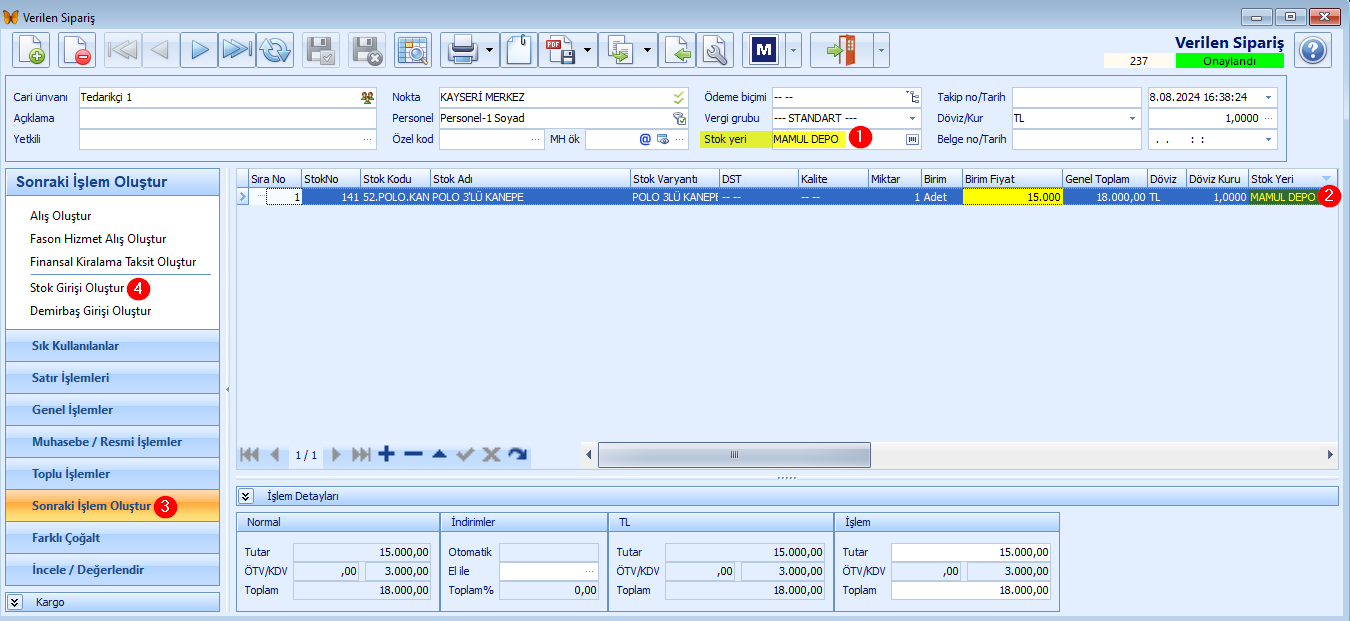Click the printer icon
Screen dimensions: 1350x621
point(462,50)
